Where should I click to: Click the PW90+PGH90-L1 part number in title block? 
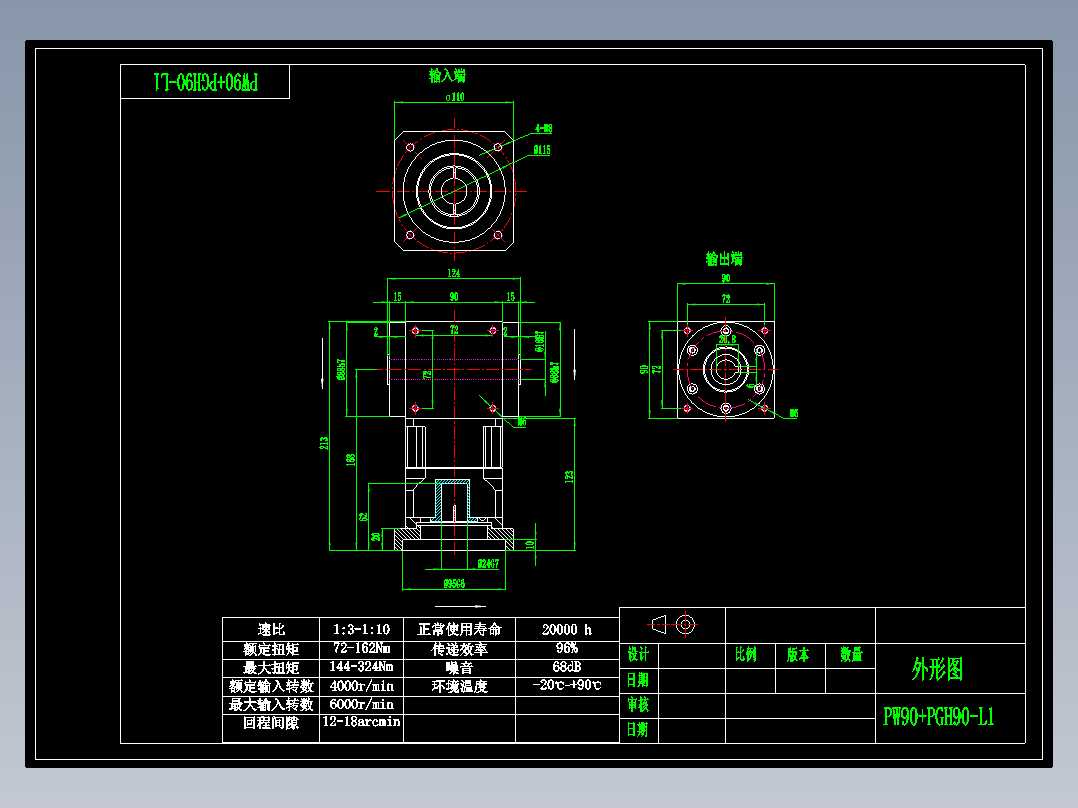tap(937, 716)
